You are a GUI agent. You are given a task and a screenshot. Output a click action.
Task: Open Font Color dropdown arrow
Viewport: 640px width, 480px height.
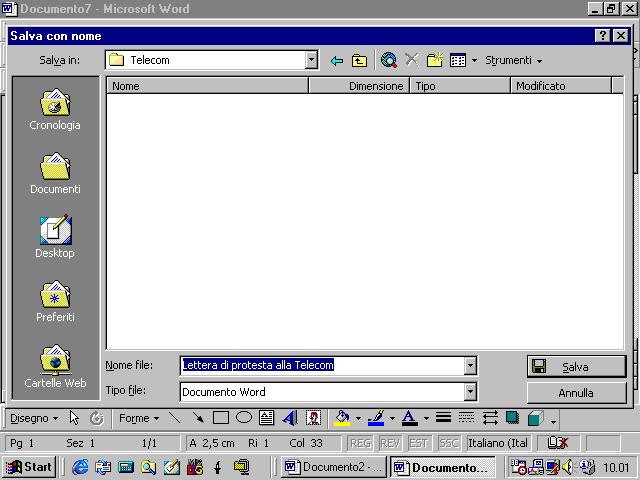click(426, 418)
